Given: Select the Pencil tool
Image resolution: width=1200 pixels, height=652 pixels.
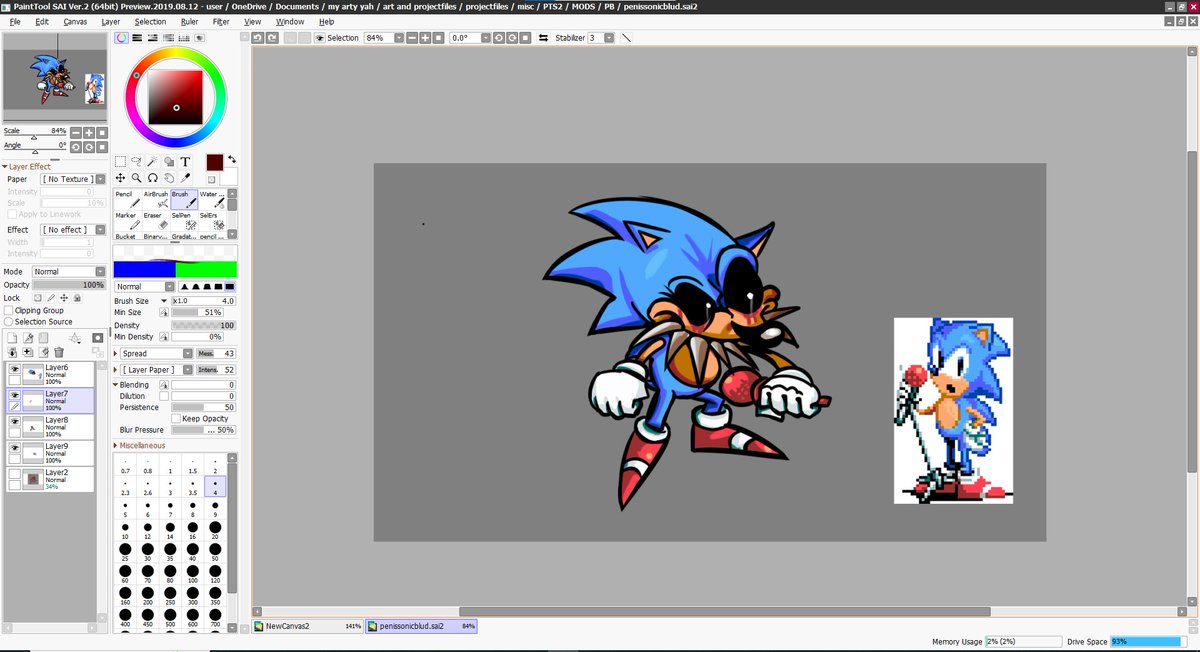Looking at the screenshot, I should 127,199.
